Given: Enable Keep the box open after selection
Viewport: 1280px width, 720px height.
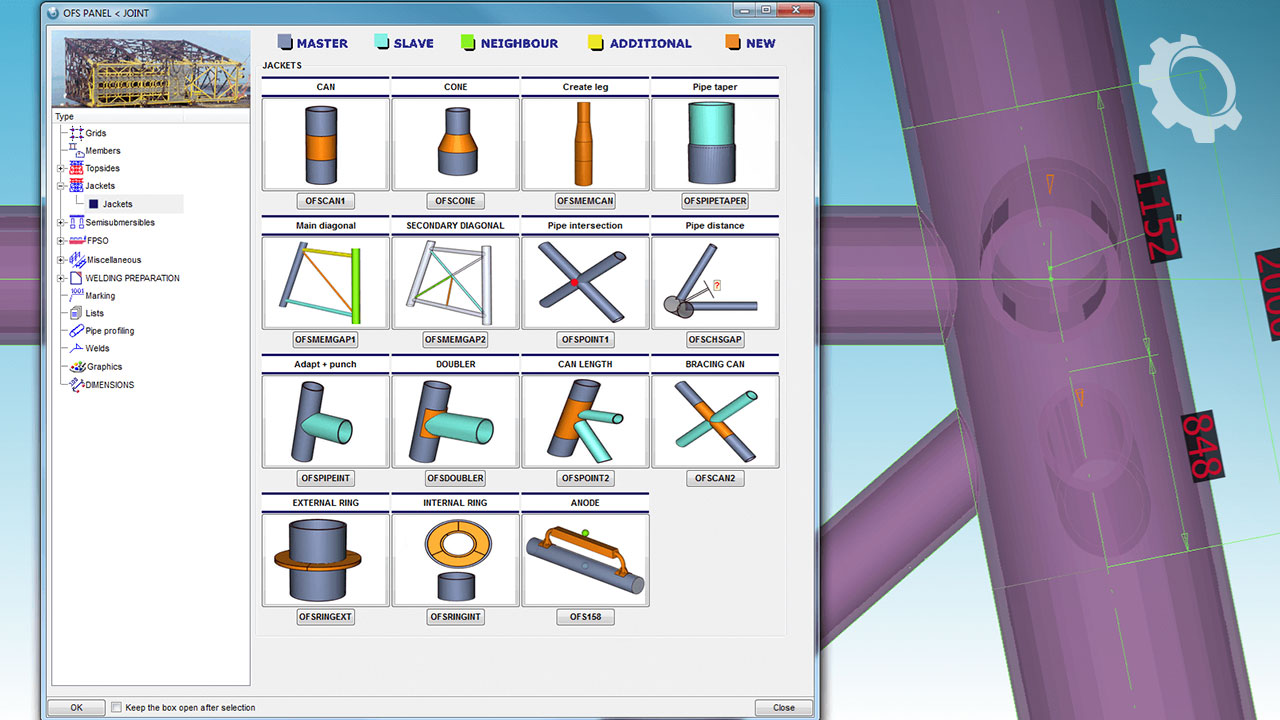Looking at the screenshot, I should [x=117, y=708].
